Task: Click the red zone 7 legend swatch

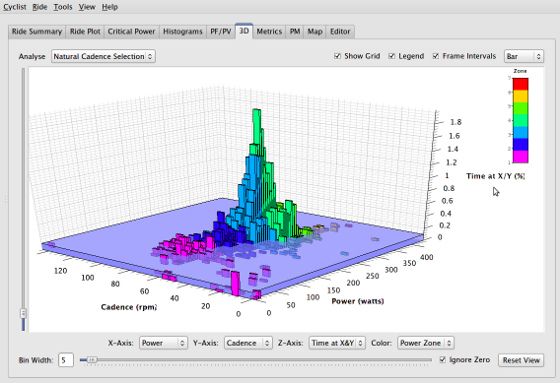Action: click(520, 84)
